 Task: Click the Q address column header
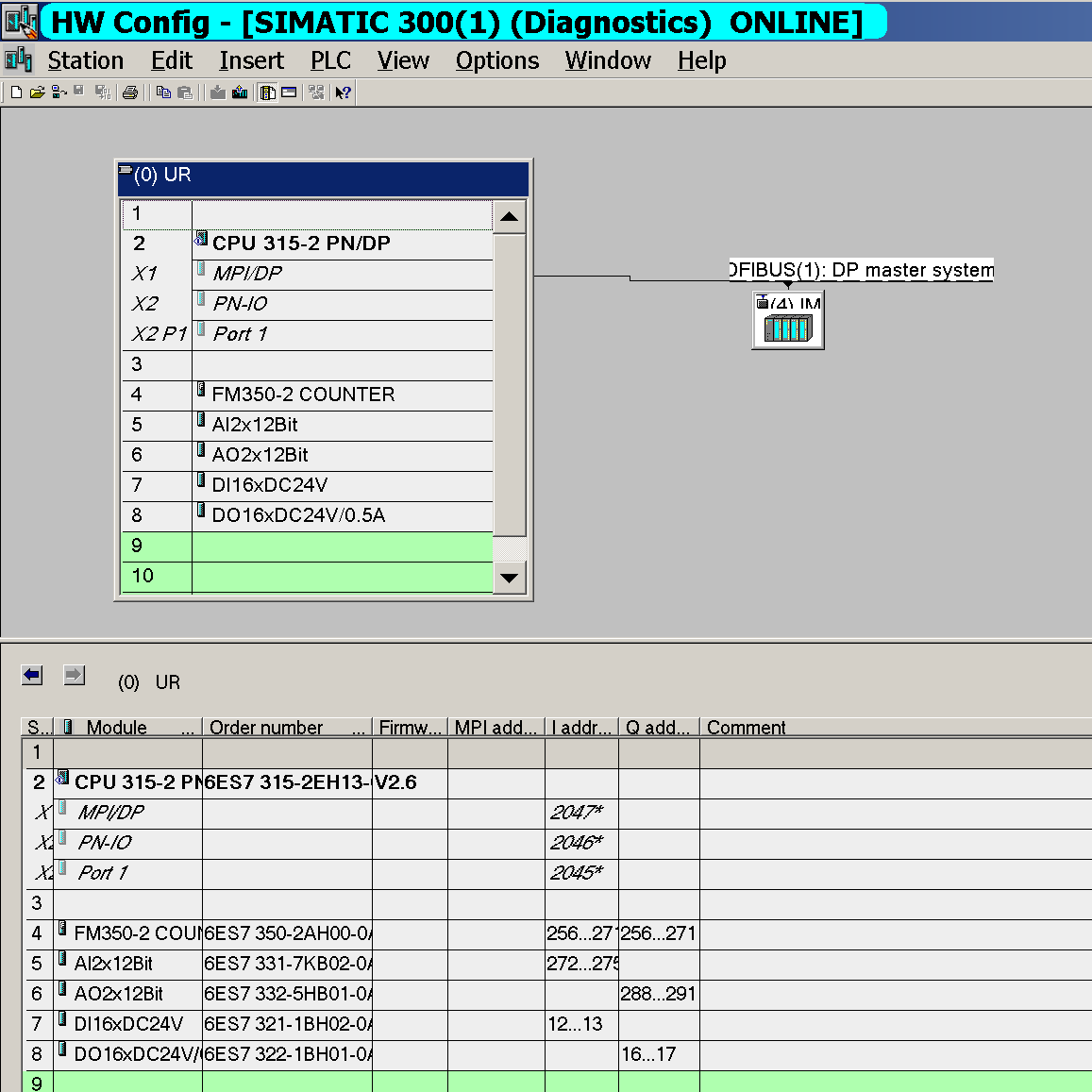click(x=659, y=728)
